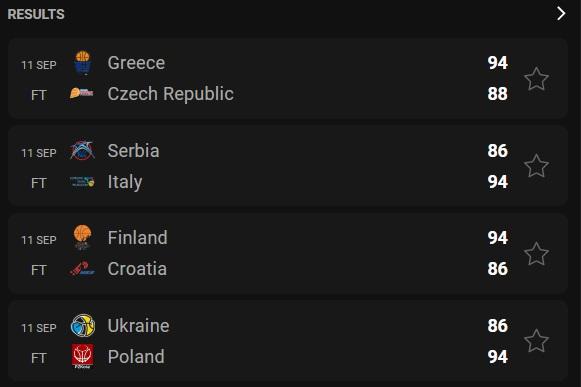Image resolution: width=581 pixels, height=387 pixels.
Task: Click the Croatia team logo
Action: tap(82, 269)
